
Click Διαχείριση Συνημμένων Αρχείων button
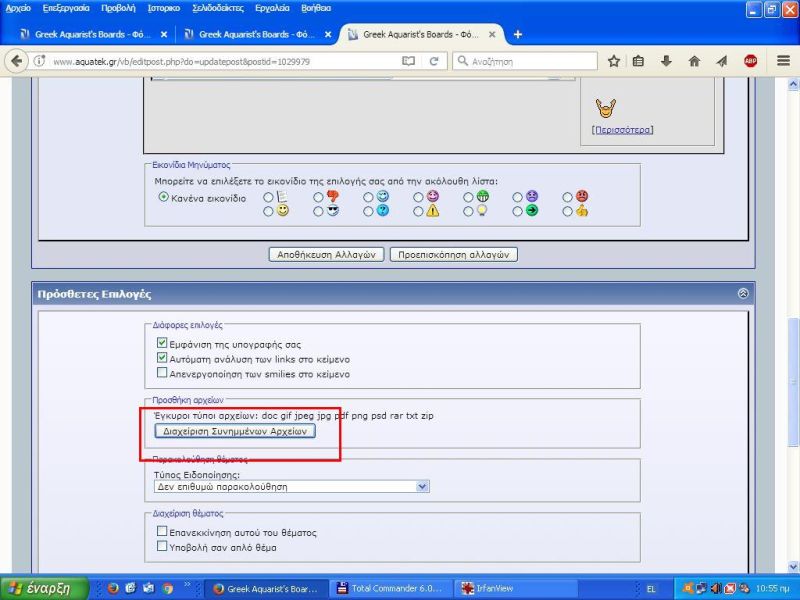tap(235, 431)
